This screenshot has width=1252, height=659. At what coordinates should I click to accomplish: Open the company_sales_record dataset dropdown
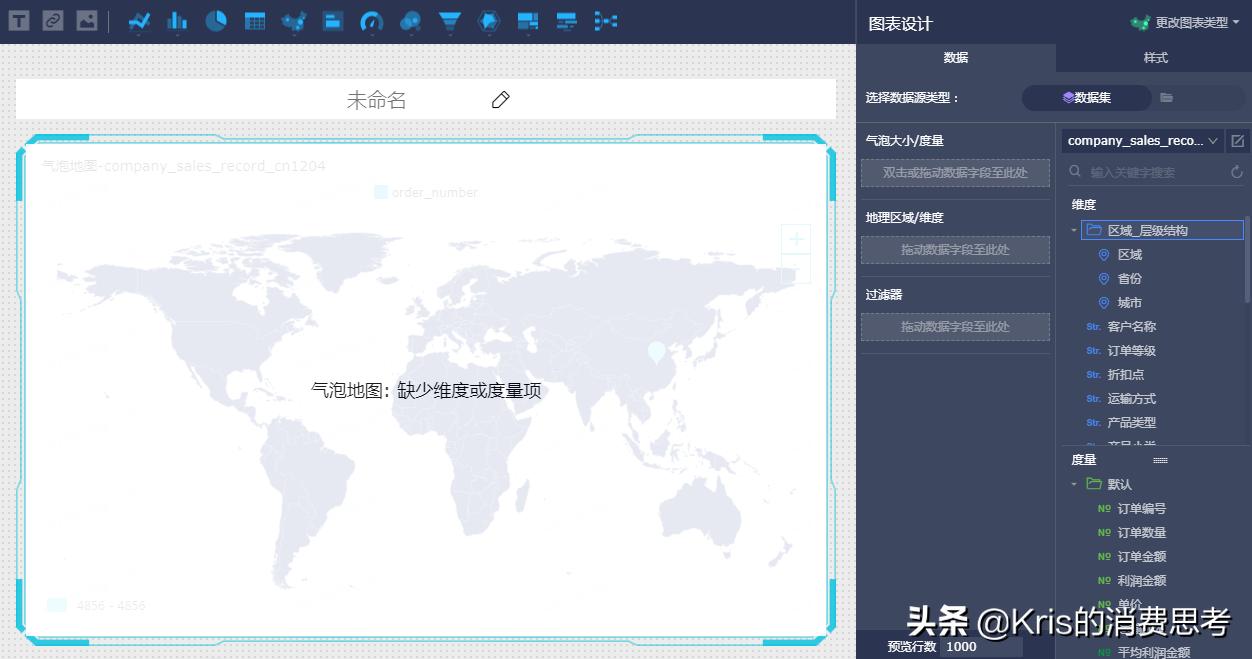click(x=1140, y=141)
